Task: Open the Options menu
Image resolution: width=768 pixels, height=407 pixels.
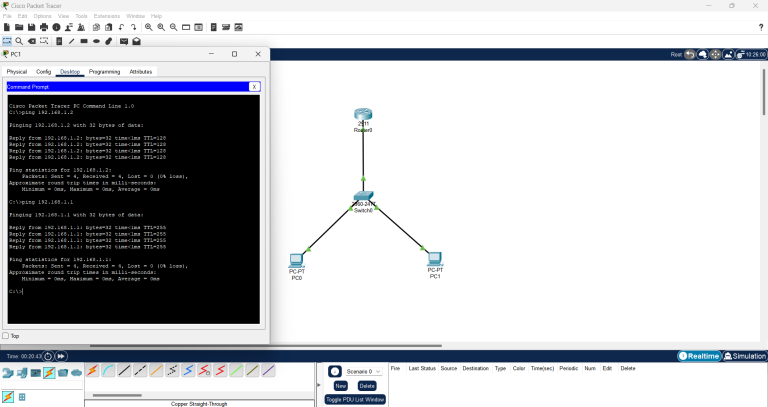Action: 43,16
